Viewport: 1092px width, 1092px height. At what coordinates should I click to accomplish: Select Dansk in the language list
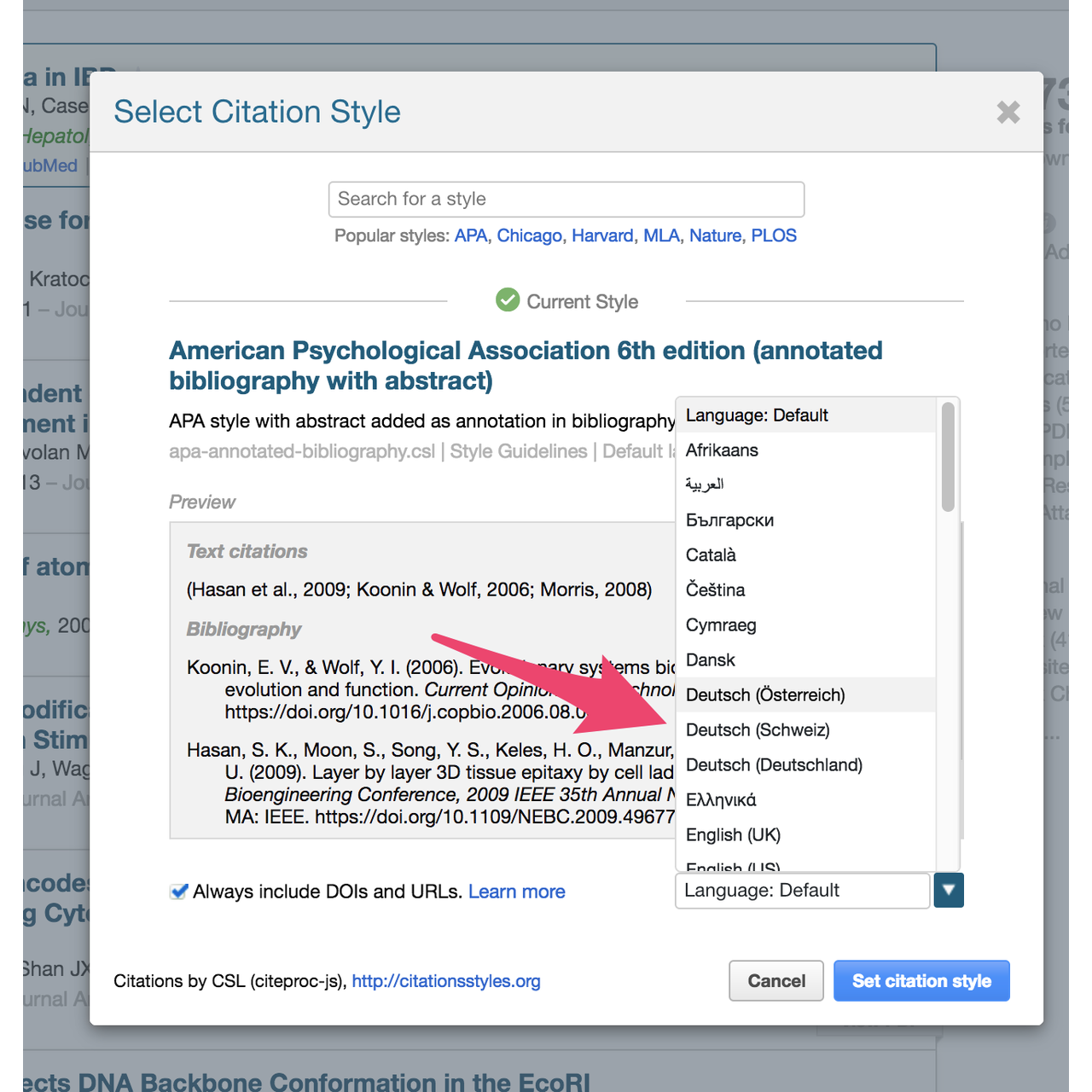711,659
